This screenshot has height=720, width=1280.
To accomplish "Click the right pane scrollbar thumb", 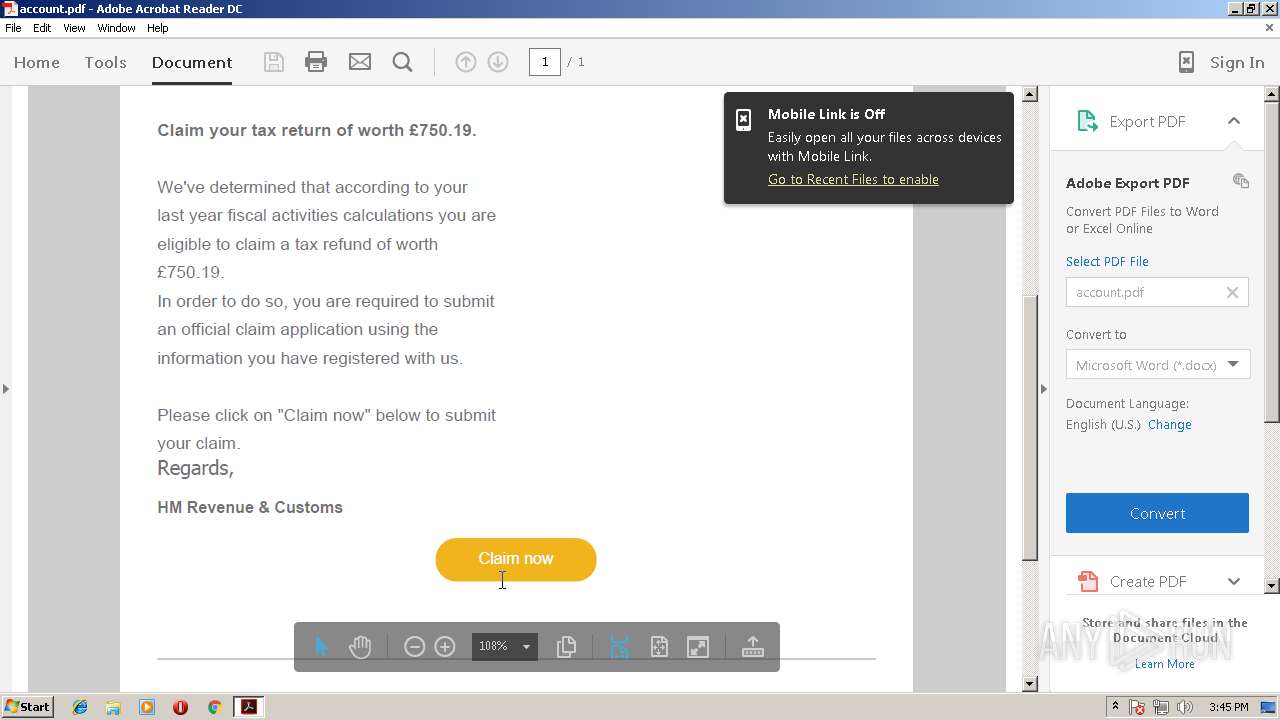I will point(1272,262).
